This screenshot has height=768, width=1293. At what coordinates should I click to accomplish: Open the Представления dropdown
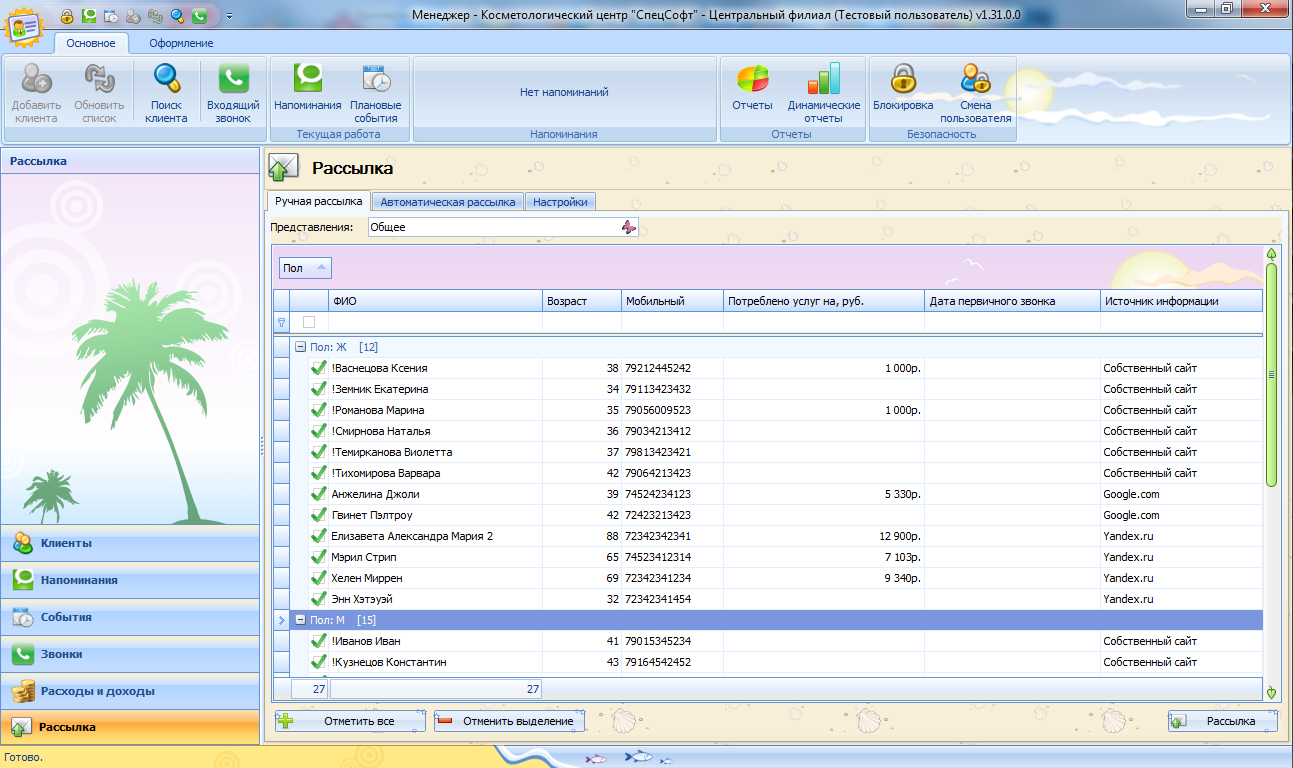pyautogui.click(x=628, y=227)
